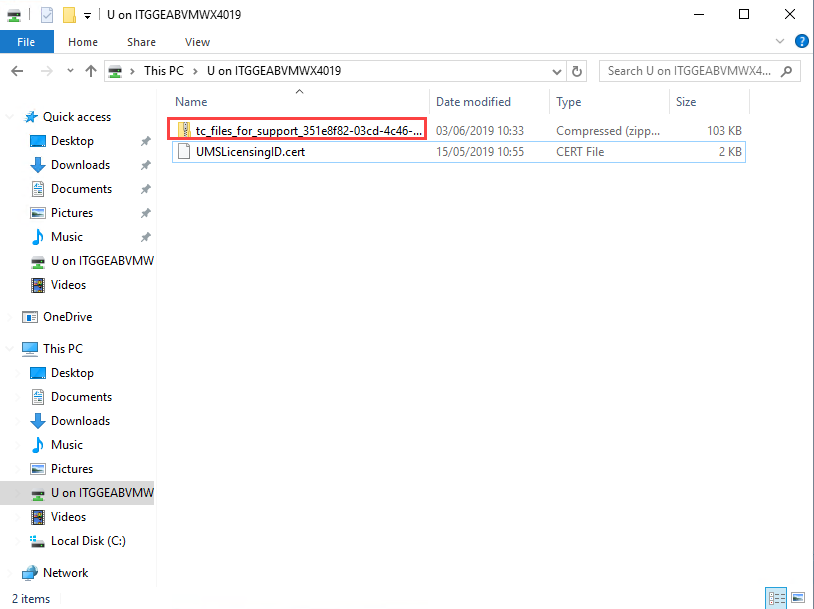Viewport: 814px width, 609px height.
Task: Open the address bar history dropdown
Action: (557, 71)
